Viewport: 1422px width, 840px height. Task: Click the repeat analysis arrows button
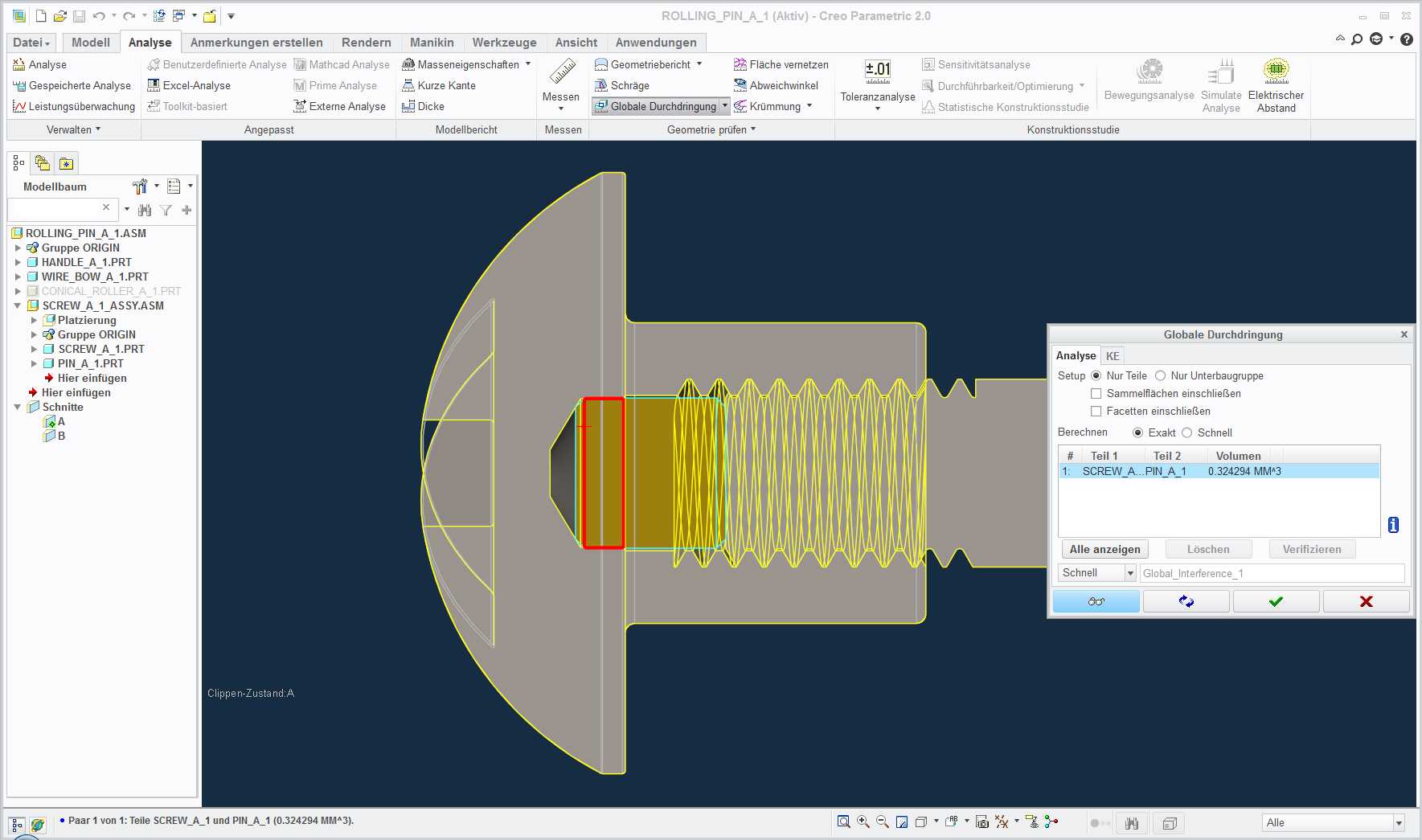tap(1186, 601)
